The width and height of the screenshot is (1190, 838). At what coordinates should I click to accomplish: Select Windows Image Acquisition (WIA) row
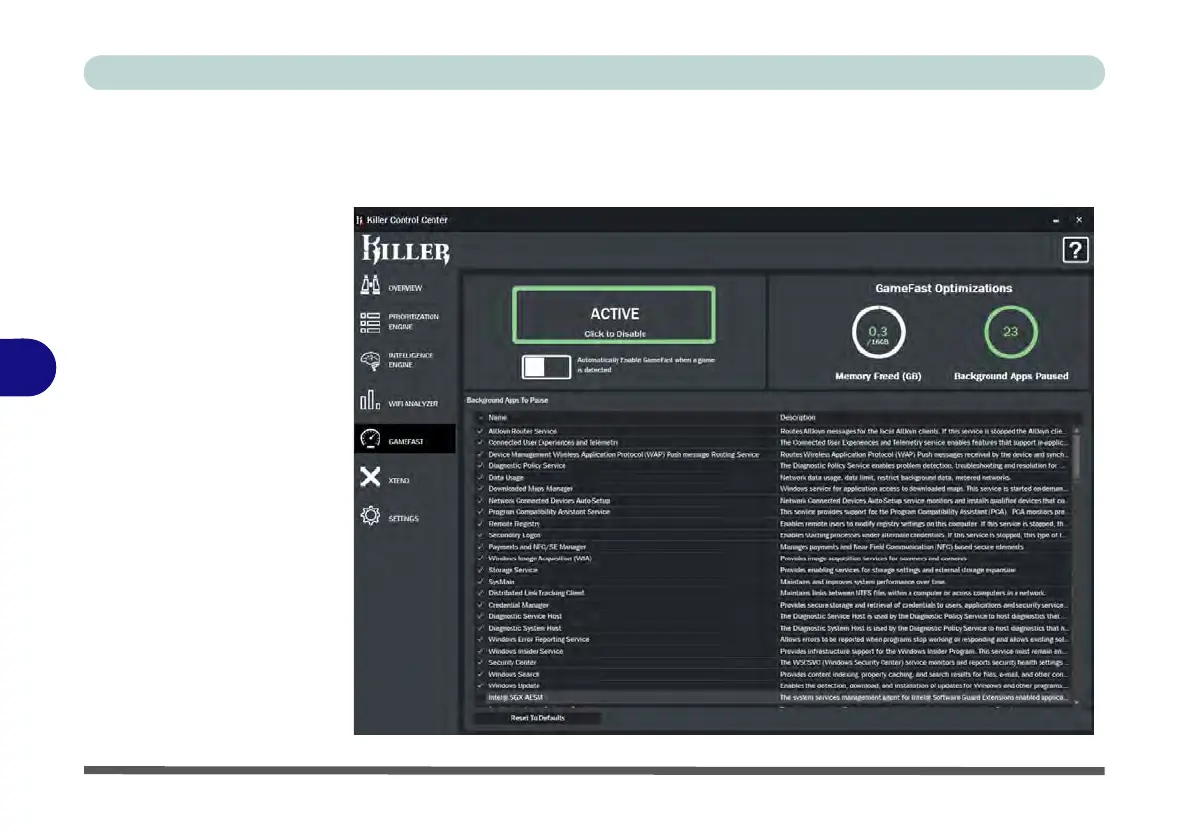tap(773, 559)
